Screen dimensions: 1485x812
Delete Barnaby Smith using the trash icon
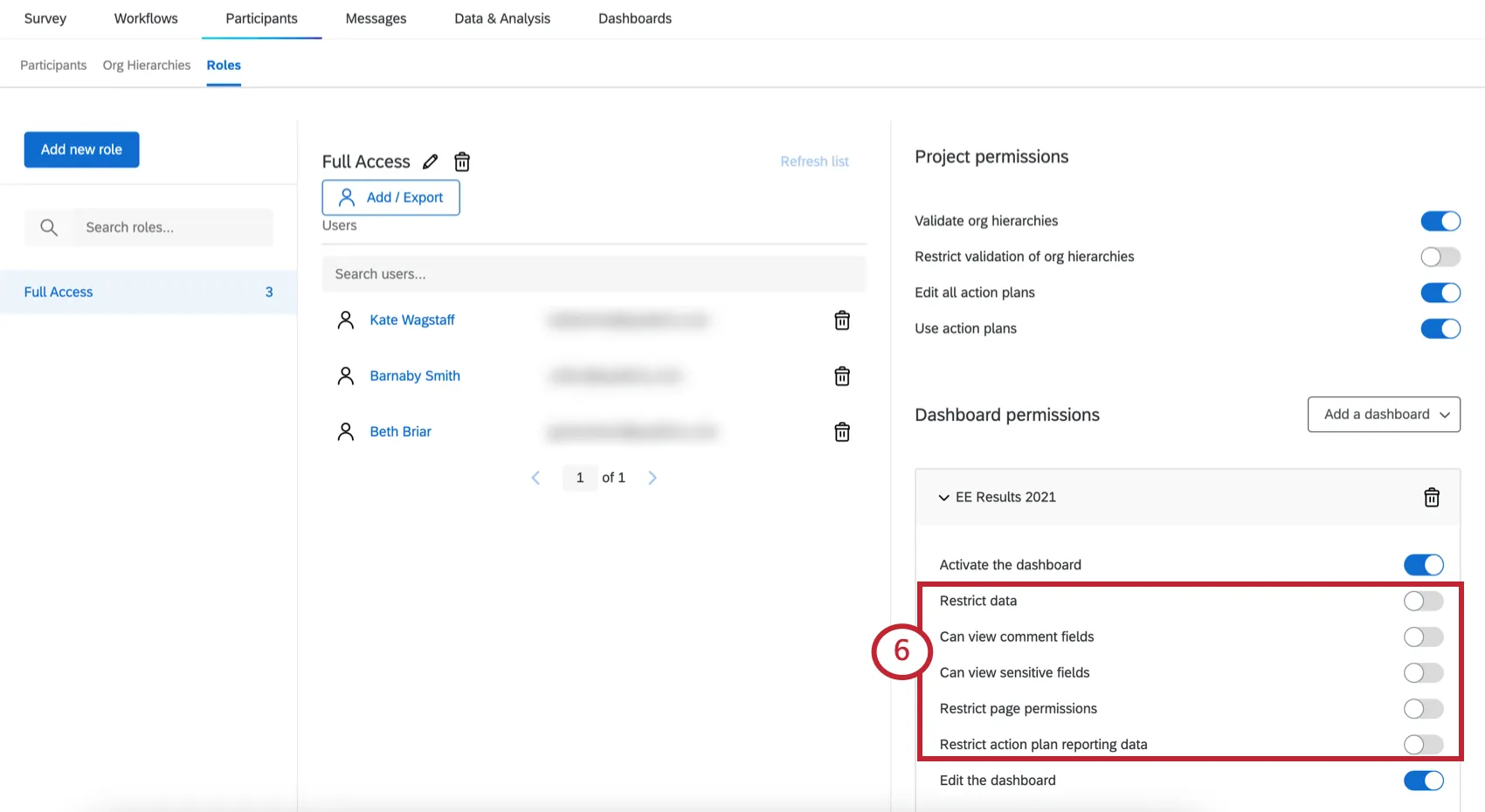(841, 376)
